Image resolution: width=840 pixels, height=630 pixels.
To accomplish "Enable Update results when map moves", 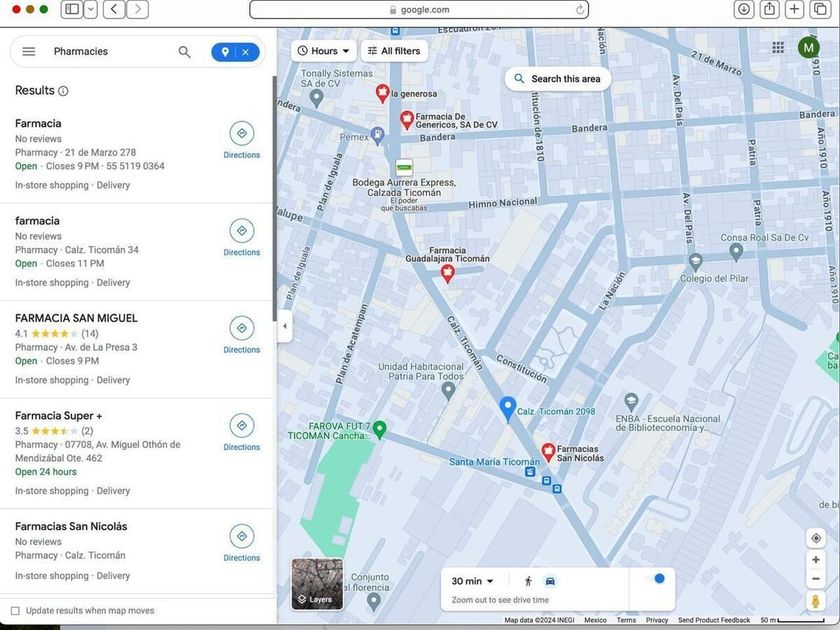I will pos(15,611).
